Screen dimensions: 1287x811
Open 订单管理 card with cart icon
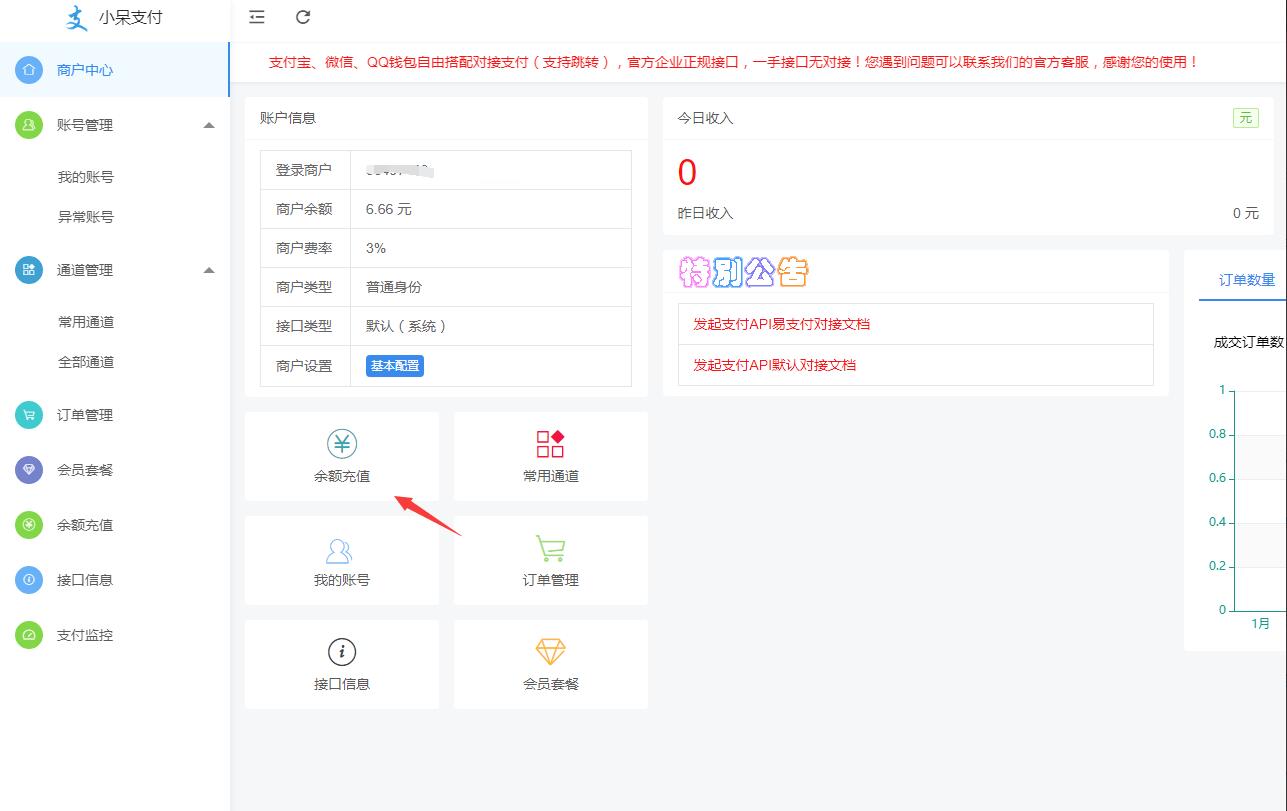point(551,560)
